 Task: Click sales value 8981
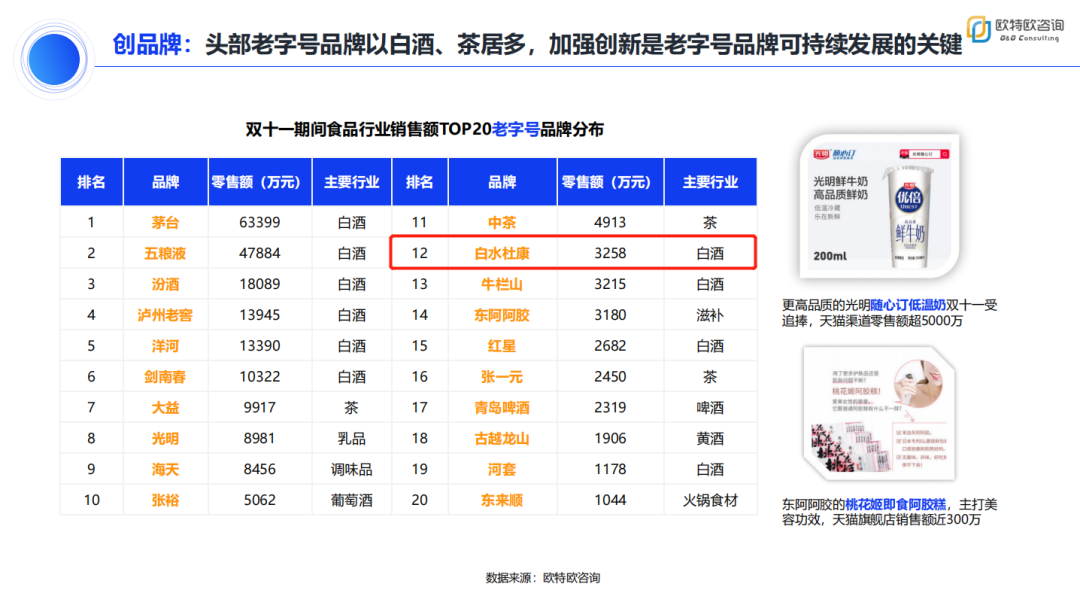coord(260,439)
